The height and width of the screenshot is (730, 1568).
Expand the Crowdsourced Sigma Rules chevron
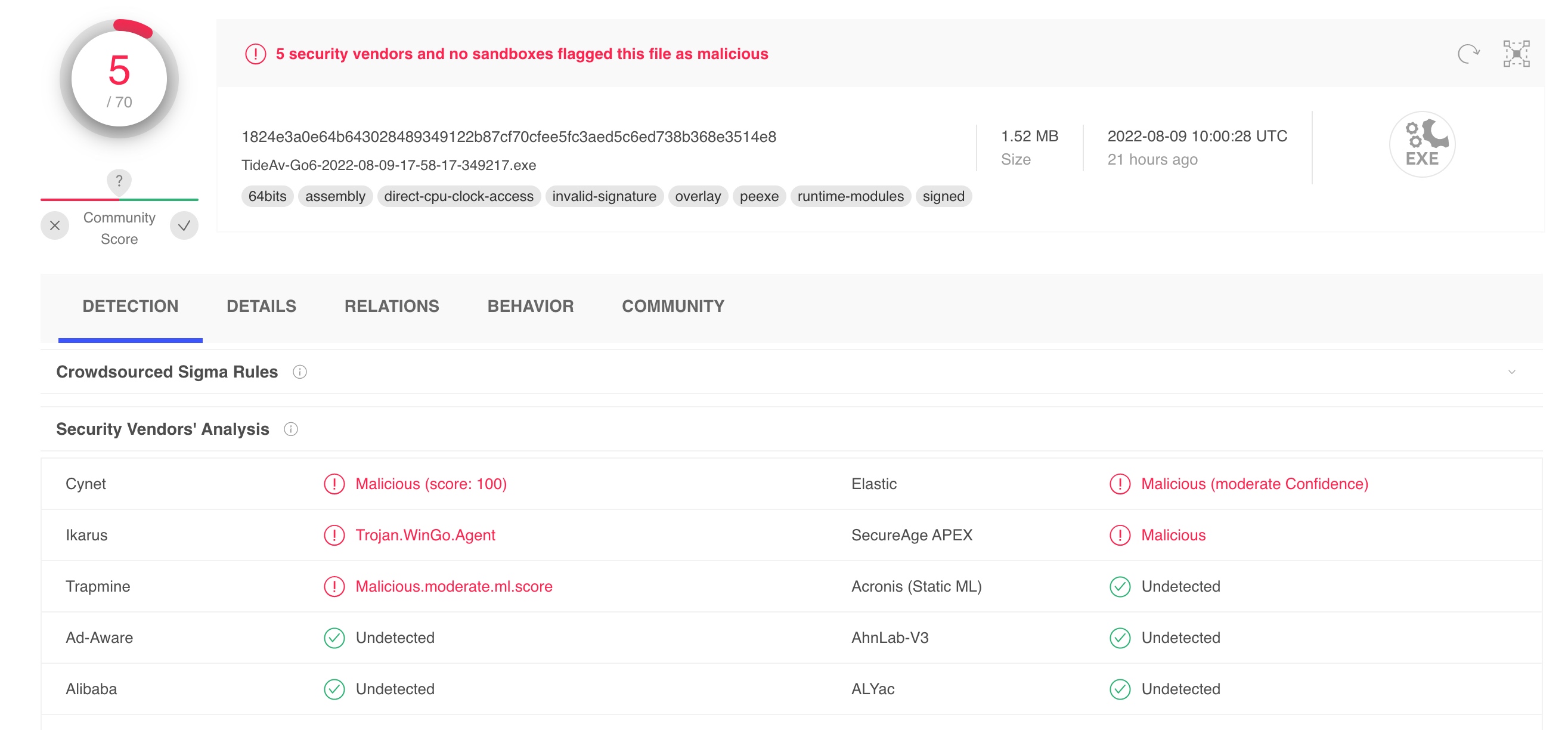pos(1511,372)
